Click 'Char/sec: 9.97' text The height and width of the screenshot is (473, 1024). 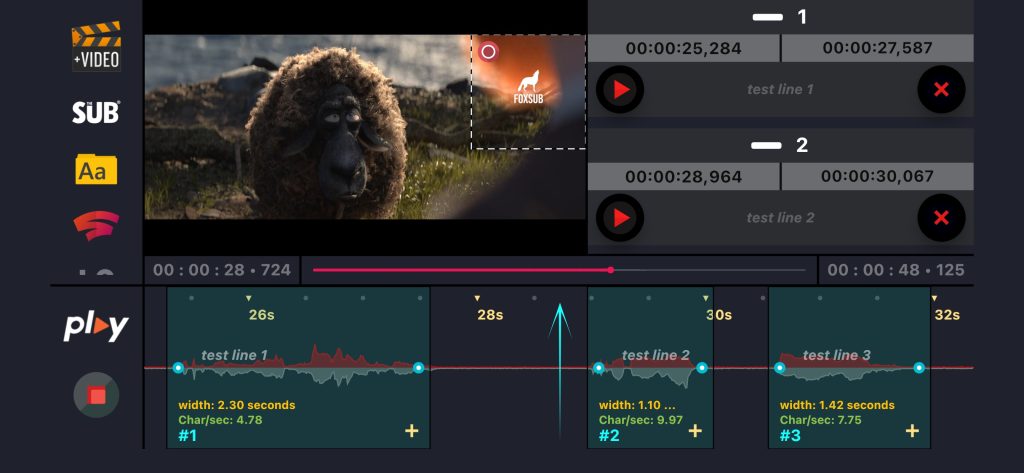tap(641, 420)
